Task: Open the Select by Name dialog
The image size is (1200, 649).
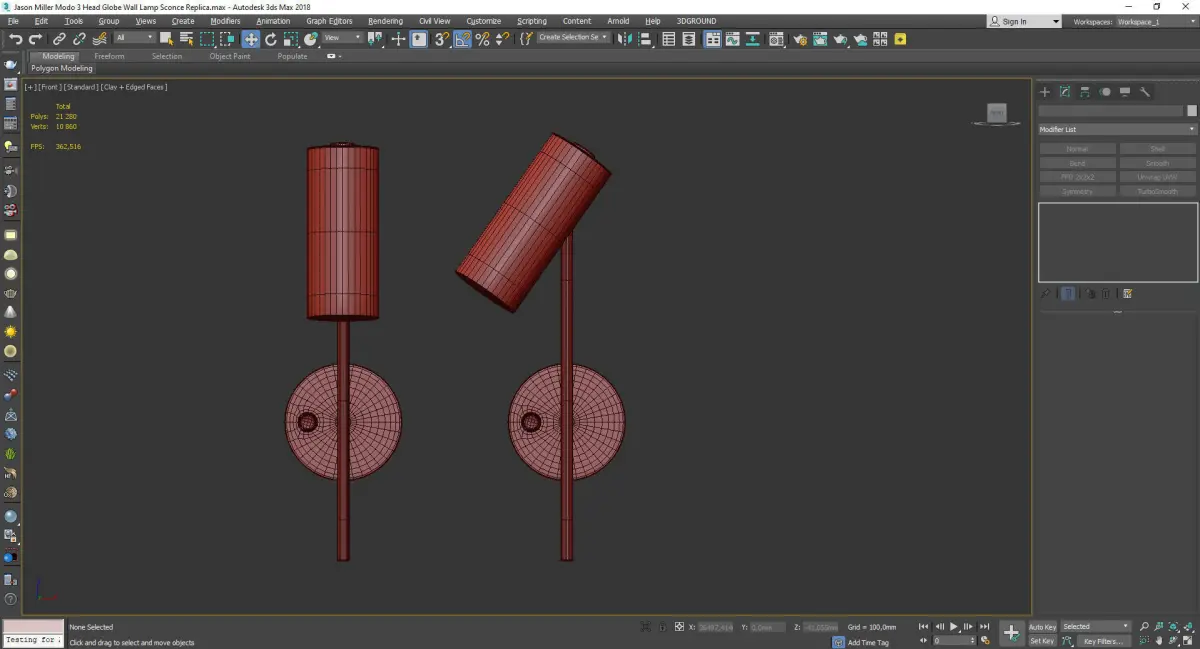Action: coord(186,39)
